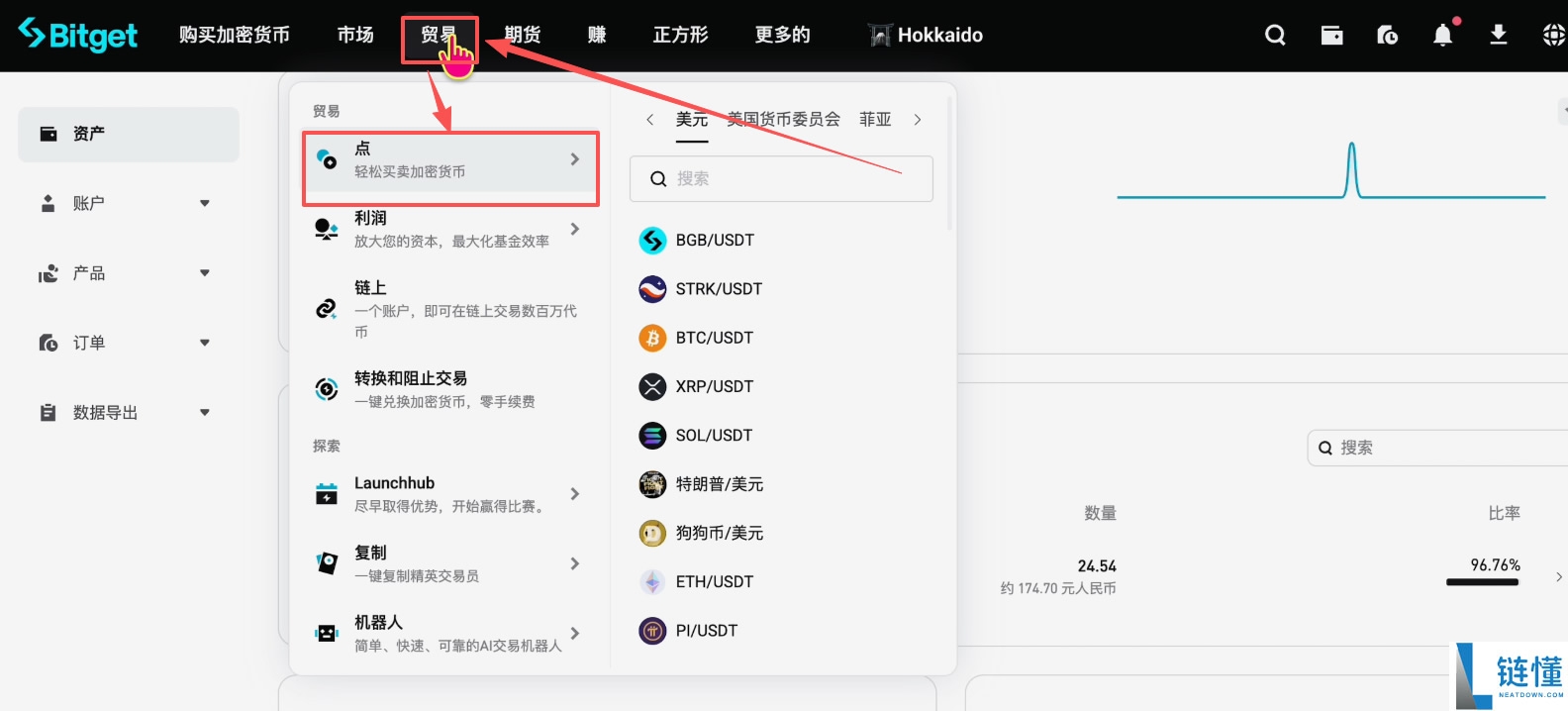Click the dropdown panel scrollbar
Viewport: 1568px width, 711px height.
point(950,163)
